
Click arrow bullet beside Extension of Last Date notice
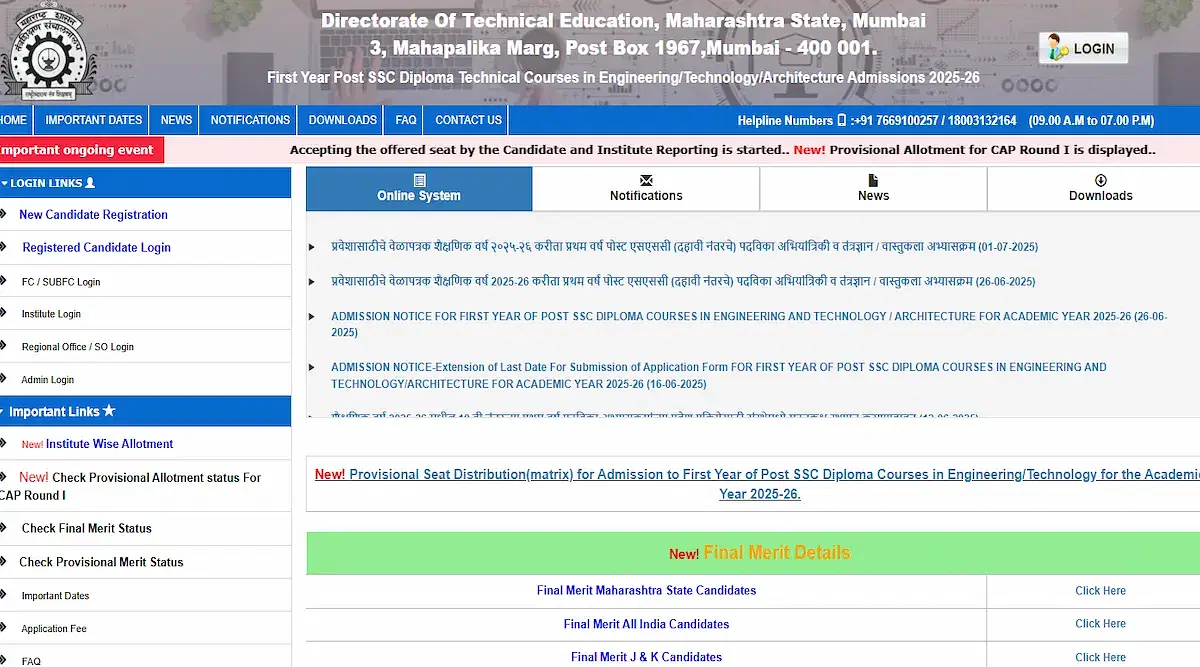tap(312, 368)
